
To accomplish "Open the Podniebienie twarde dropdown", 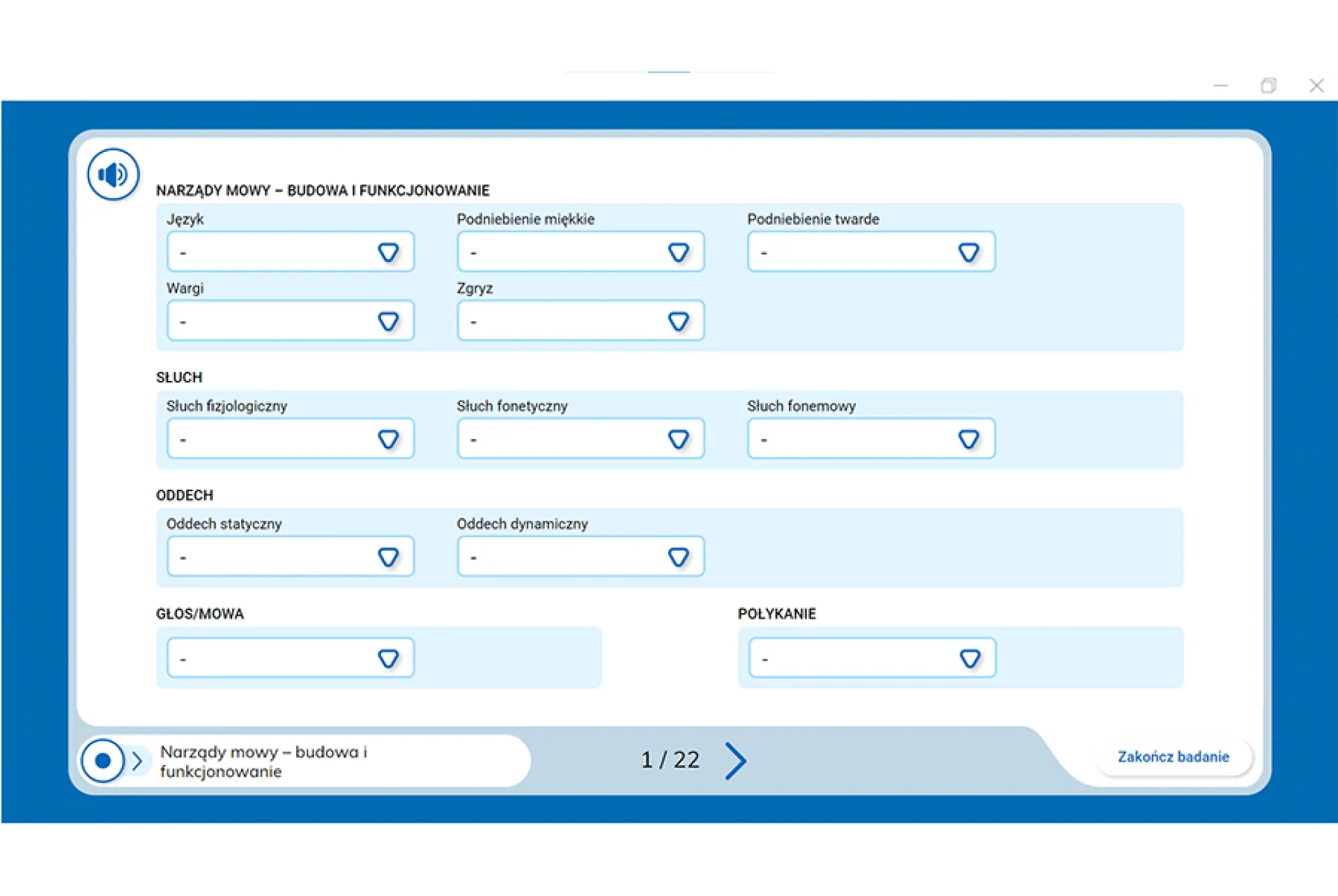I will point(871,252).
